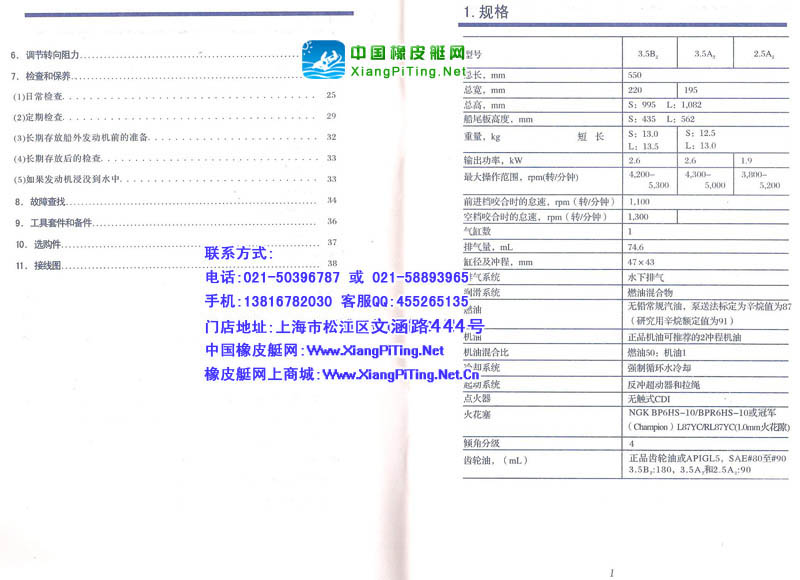Screen dimensions: 800x580
Task: Click the '总宽, mm' row label
Action: [484, 90]
